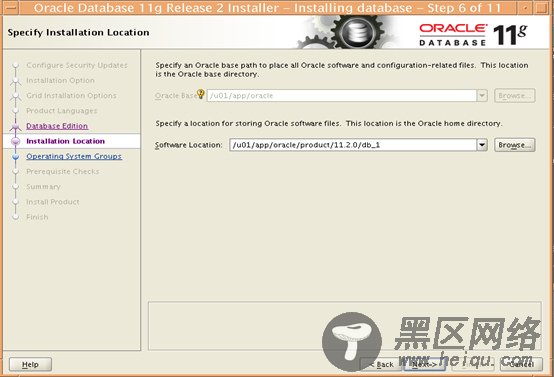Select Install Product step

53,202
